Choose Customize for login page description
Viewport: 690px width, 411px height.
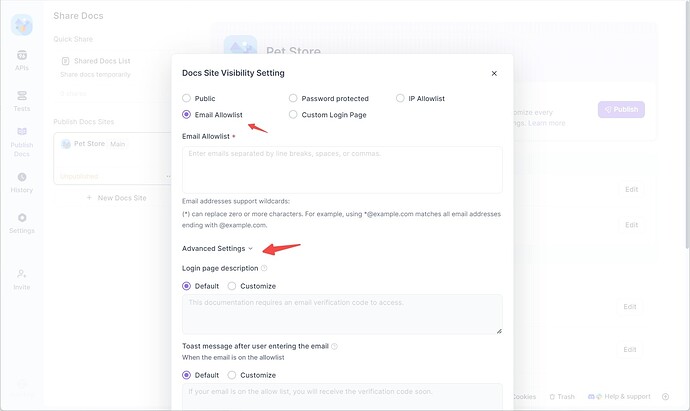point(232,286)
